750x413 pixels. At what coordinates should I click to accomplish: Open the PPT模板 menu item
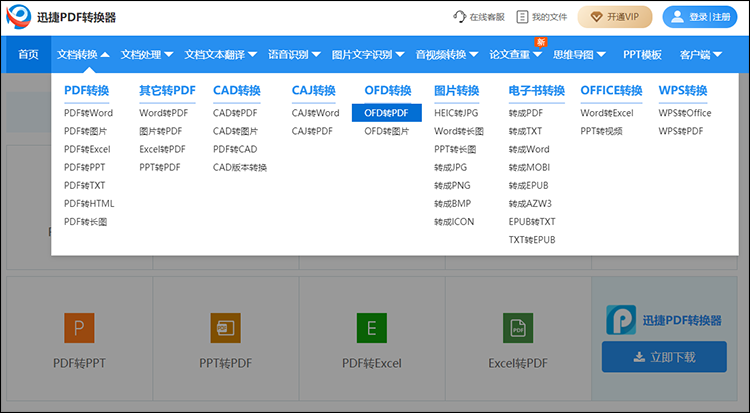pos(642,55)
